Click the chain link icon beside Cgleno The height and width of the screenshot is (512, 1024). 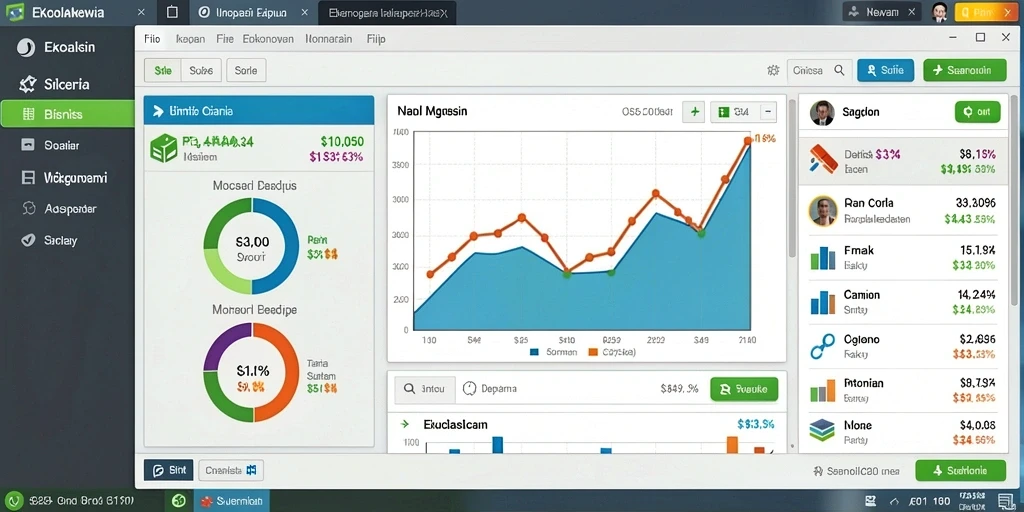(x=822, y=346)
